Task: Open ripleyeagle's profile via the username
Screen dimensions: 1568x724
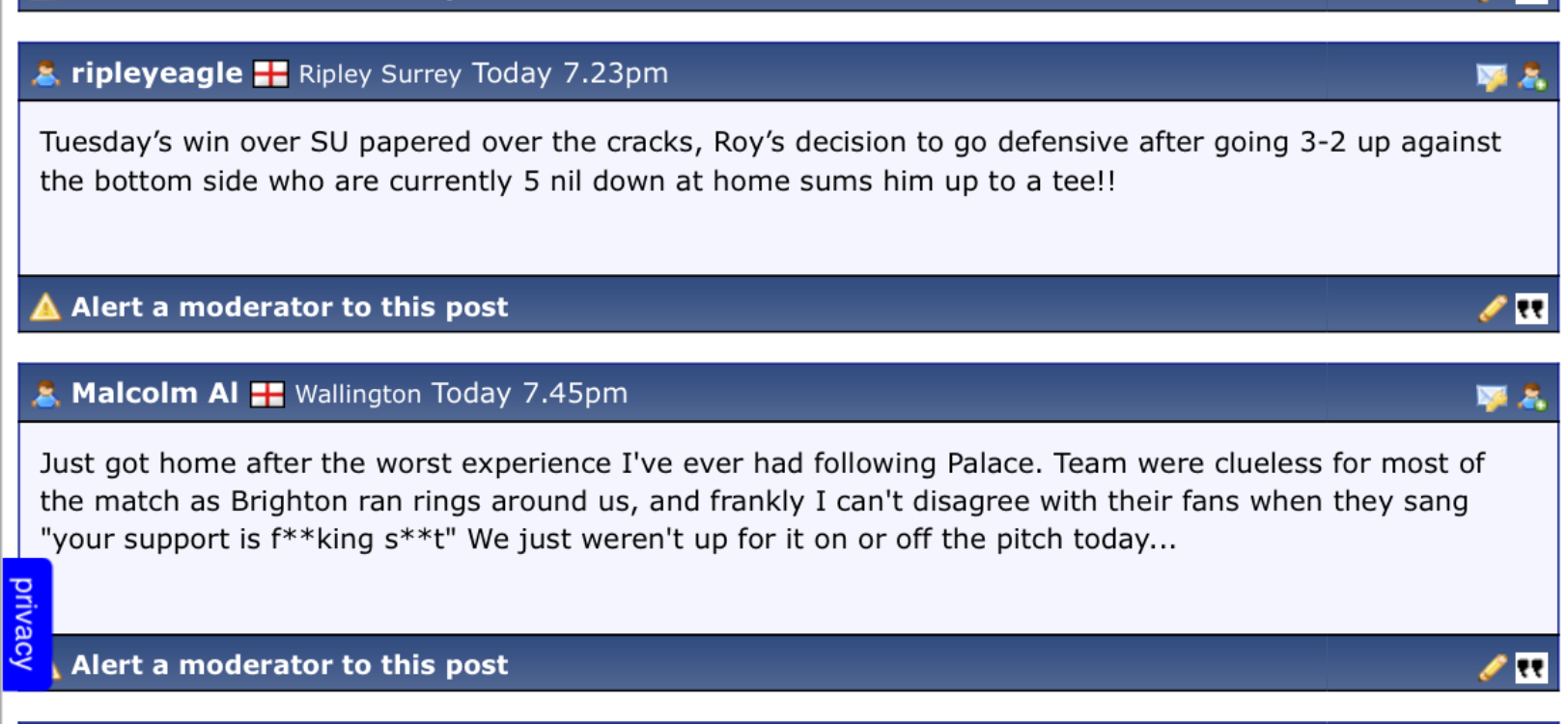Action: click(156, 73)
